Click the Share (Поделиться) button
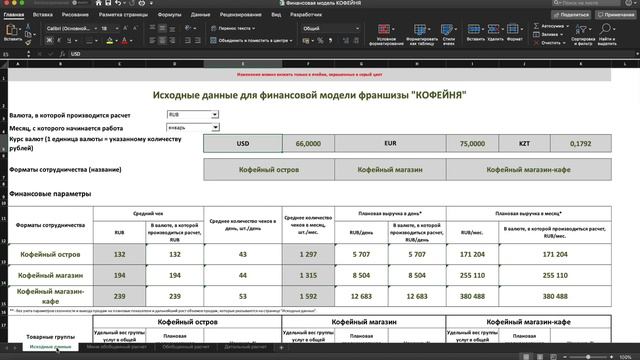Viewport: 640px width, 360px height. (x=571, y=15)
